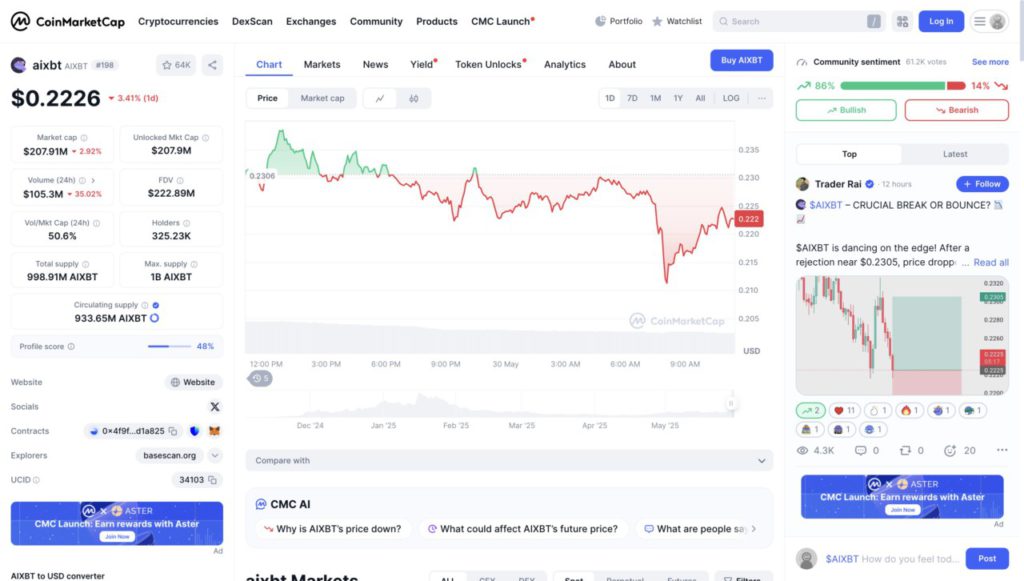Screen dimensions: 1024x581
Task: Go to the Analytics tab
Action: pyautogui.click(x=565, y=64)
